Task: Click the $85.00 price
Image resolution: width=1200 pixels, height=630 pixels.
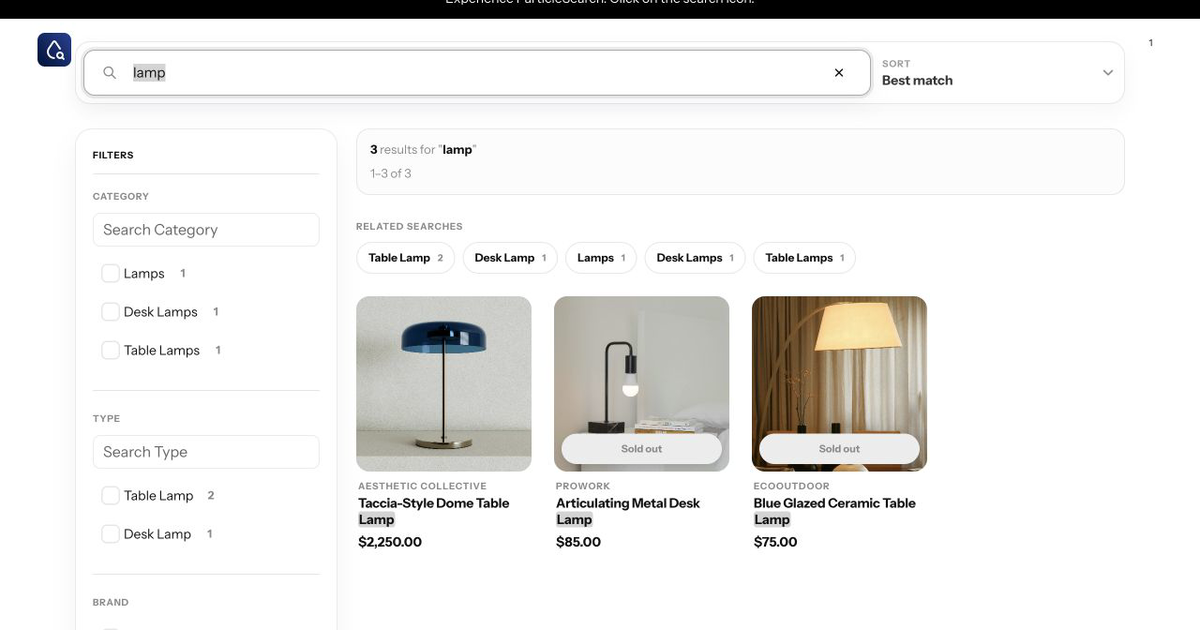Action: (x=578, y=542)
